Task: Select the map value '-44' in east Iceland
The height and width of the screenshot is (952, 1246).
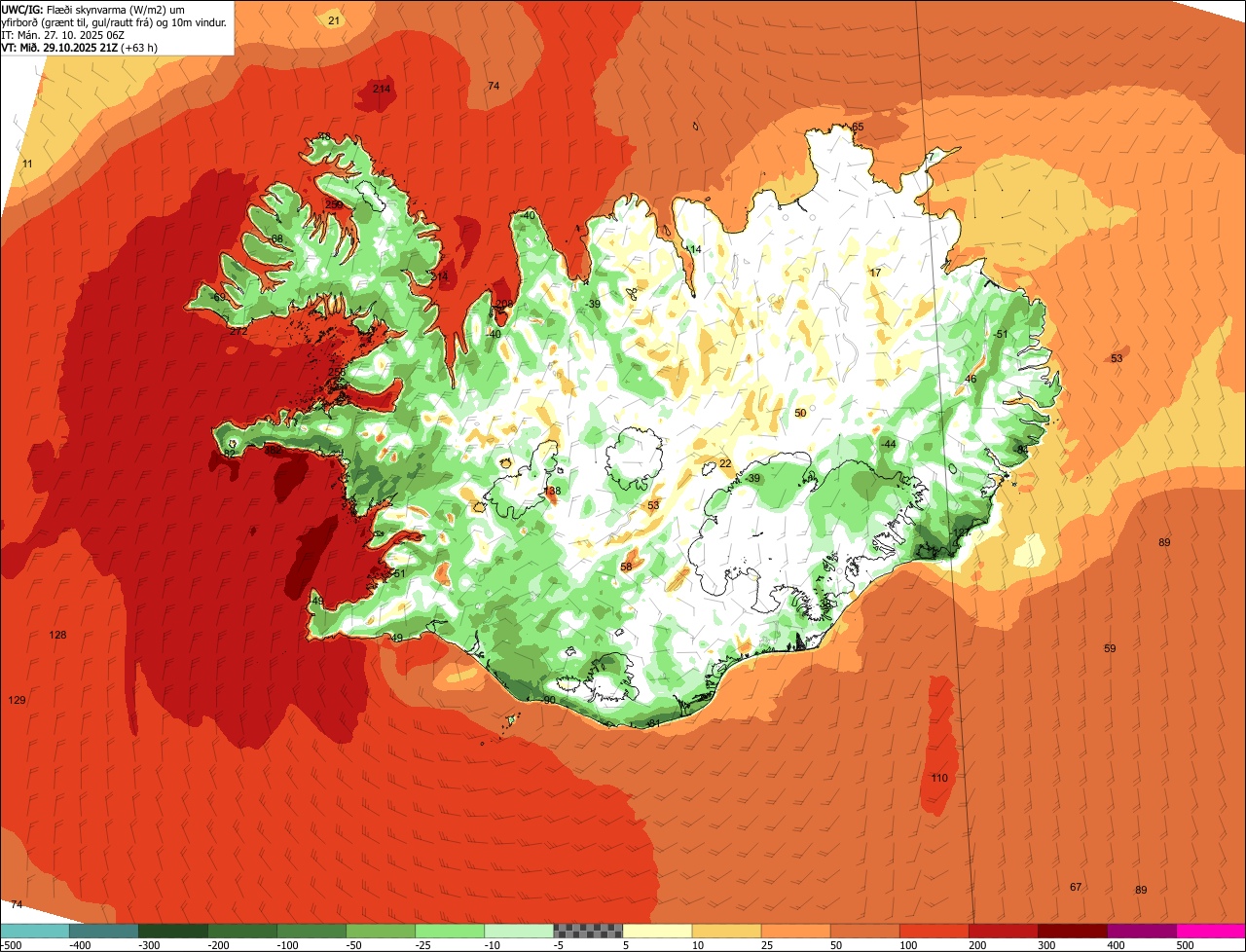Action: (887, 444)
